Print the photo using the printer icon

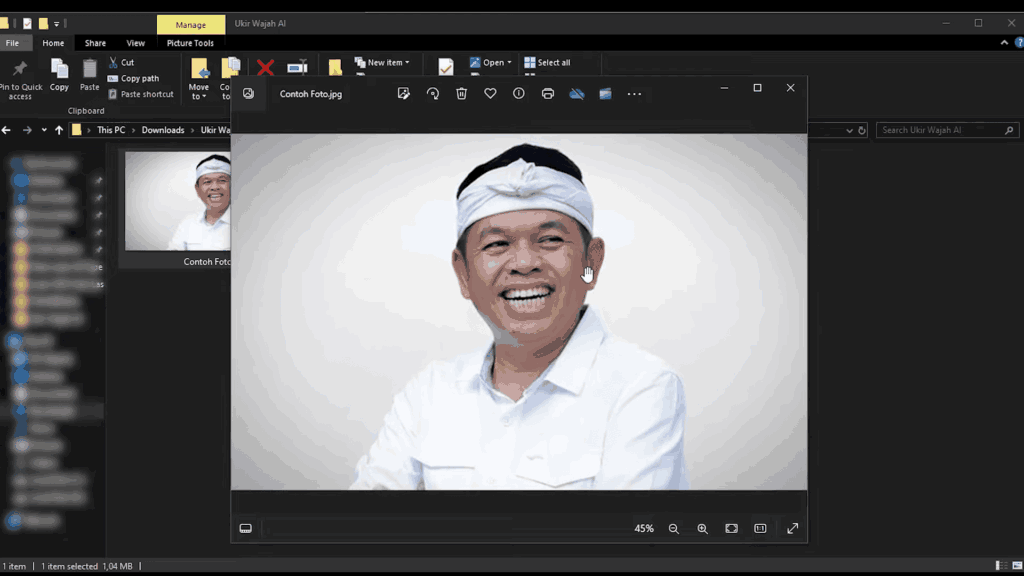547,94
